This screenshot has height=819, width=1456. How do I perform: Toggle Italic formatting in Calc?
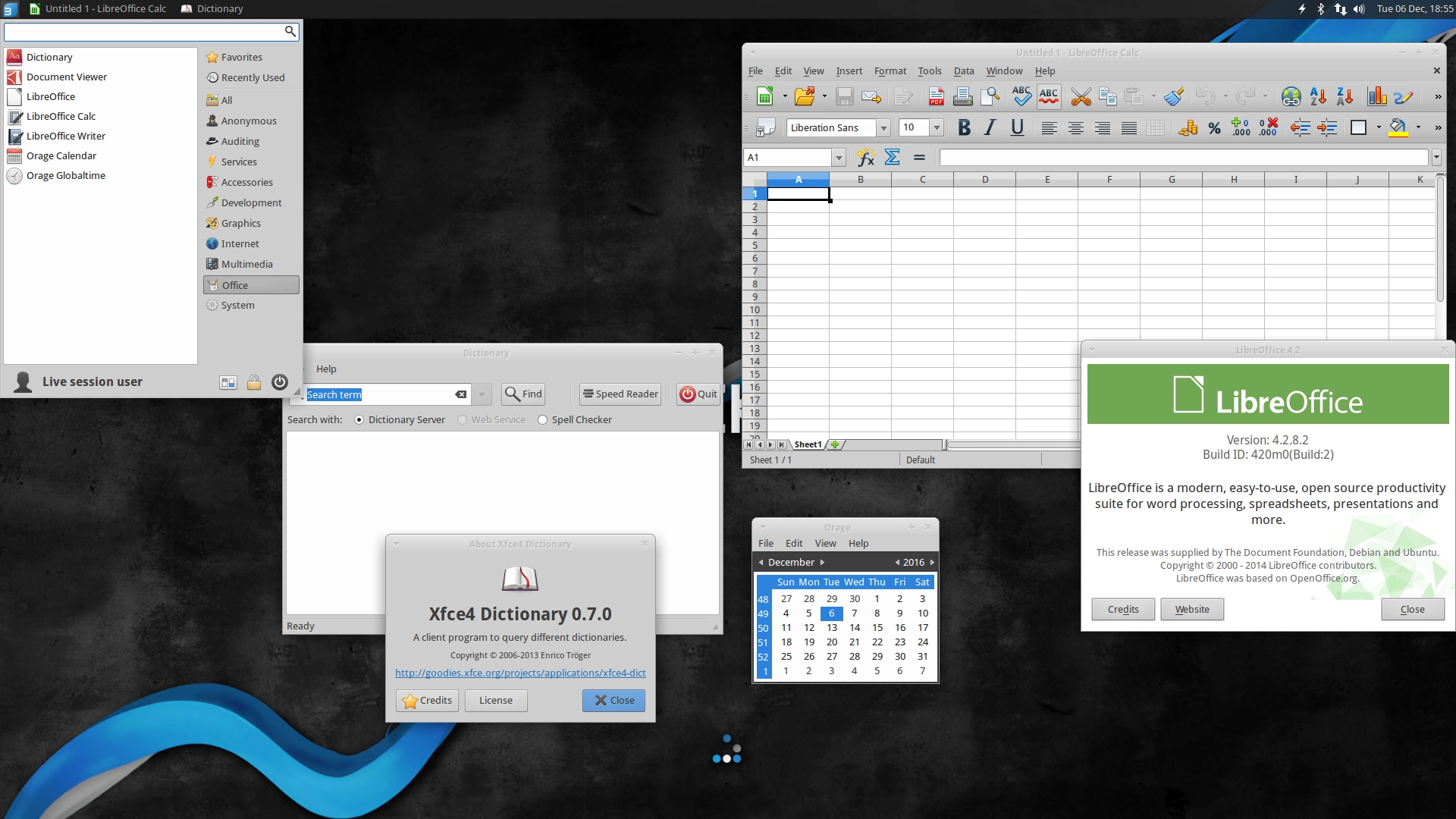[990, 127]
